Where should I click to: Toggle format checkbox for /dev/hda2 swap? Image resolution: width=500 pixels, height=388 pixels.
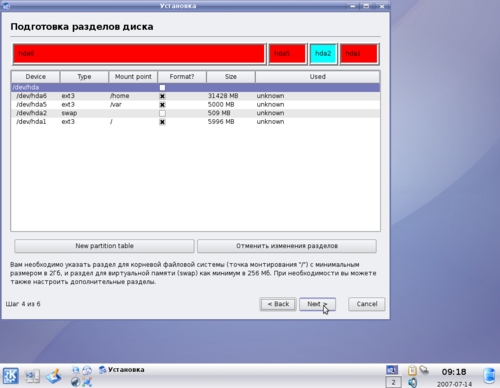pyautogui.click(x=162, y=113)
